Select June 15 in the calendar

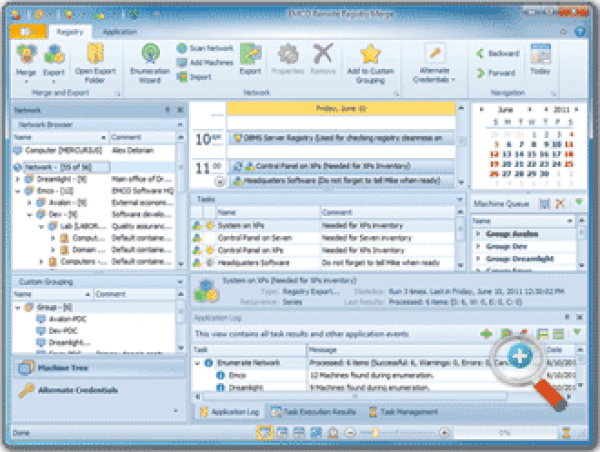coord(532,154)
